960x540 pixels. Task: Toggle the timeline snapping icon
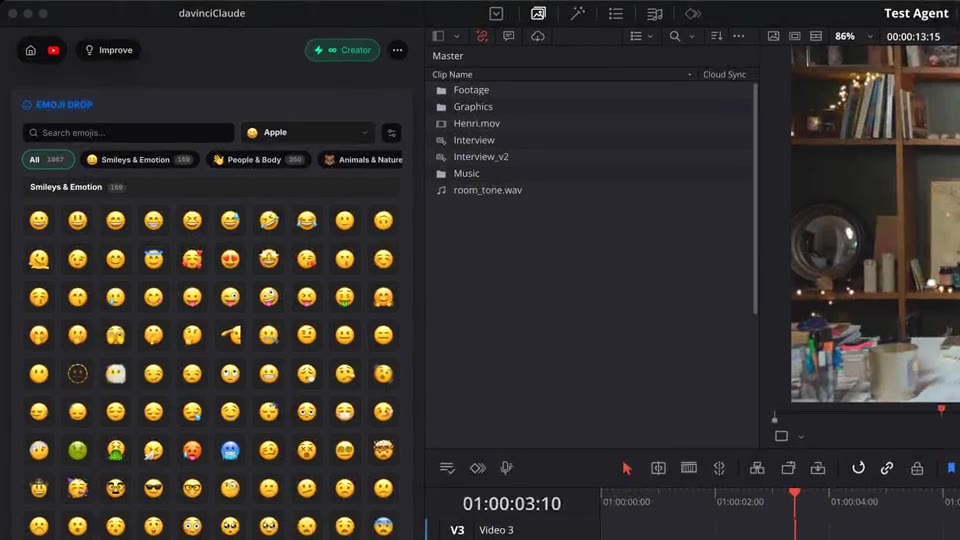tap(858, 468)
